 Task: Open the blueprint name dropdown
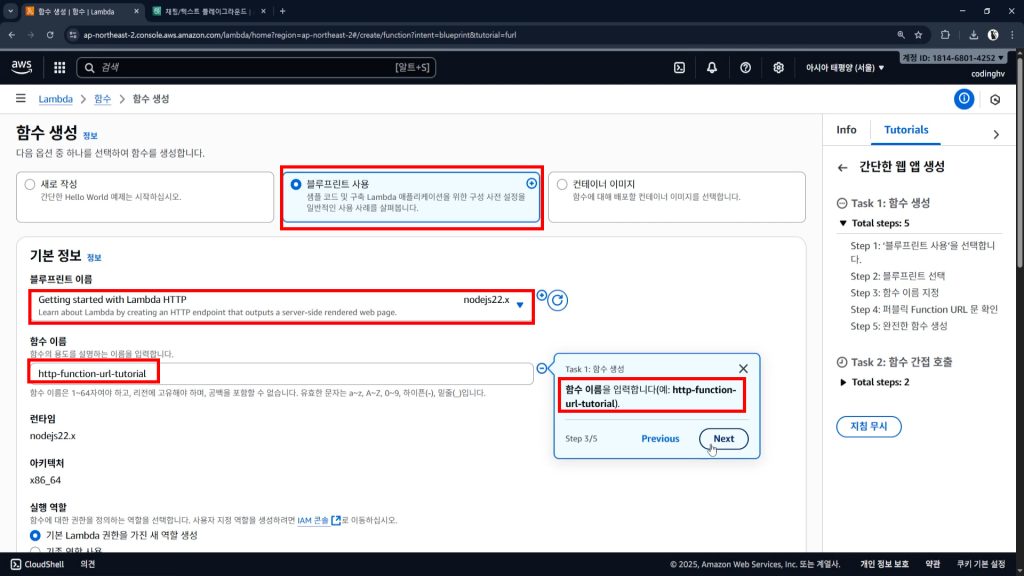(281, 306)
